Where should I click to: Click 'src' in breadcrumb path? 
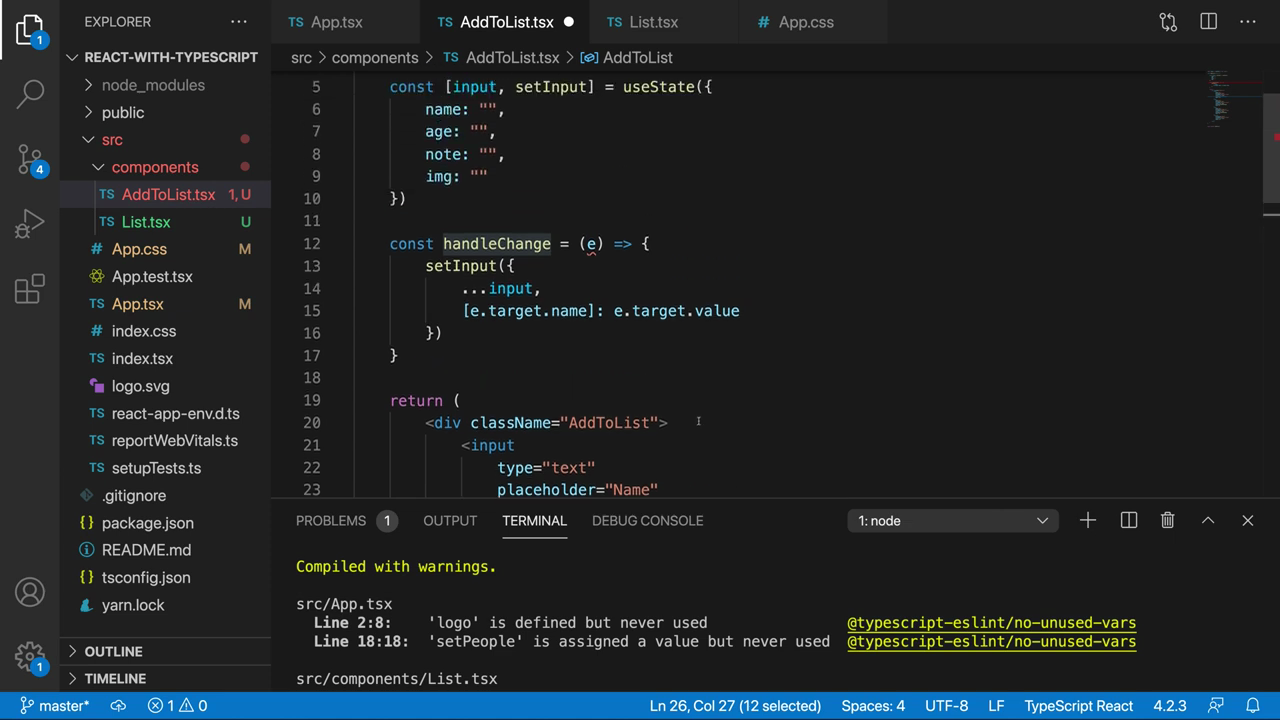point(301,58)
